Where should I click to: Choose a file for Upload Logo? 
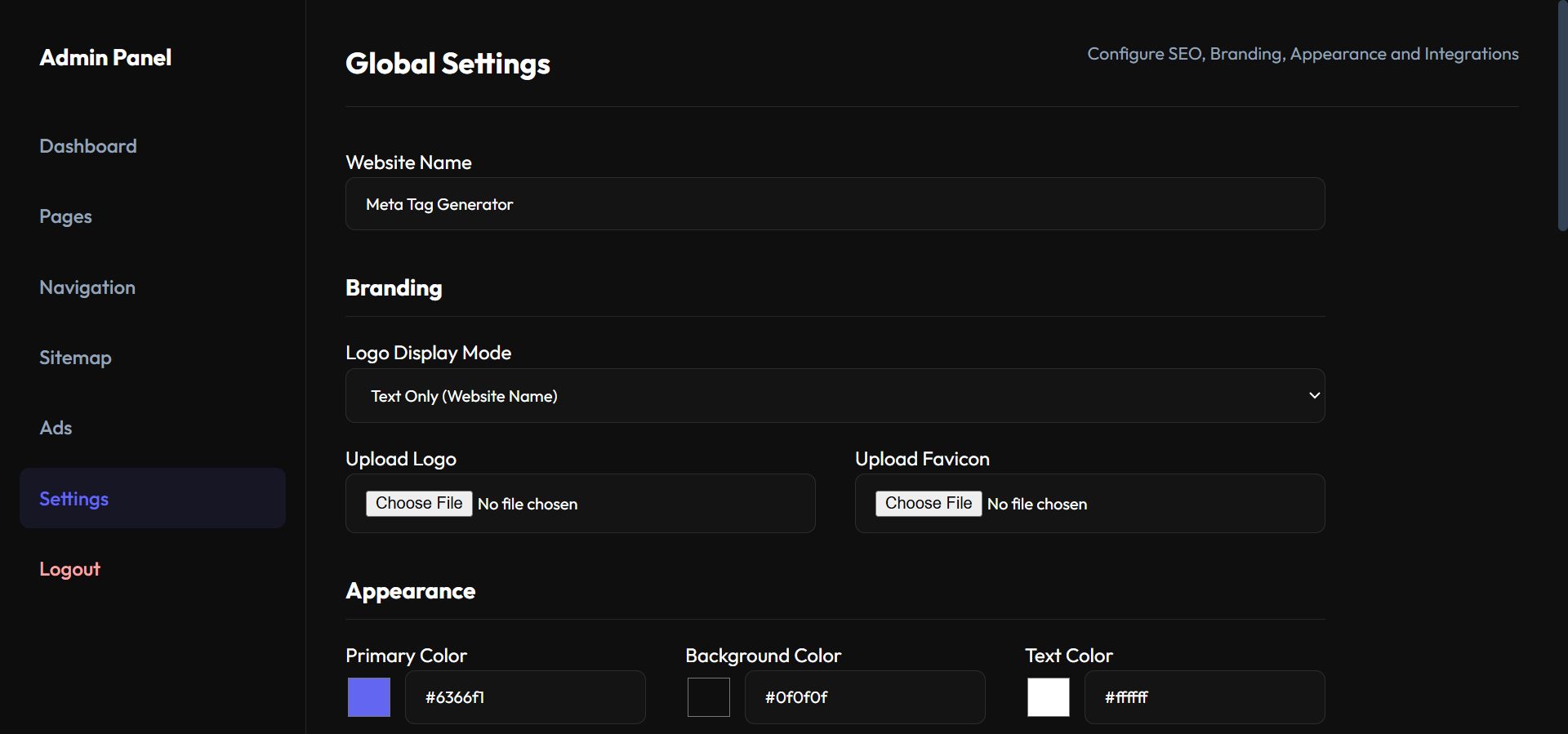pyautogui.click(x=419, y=504)
